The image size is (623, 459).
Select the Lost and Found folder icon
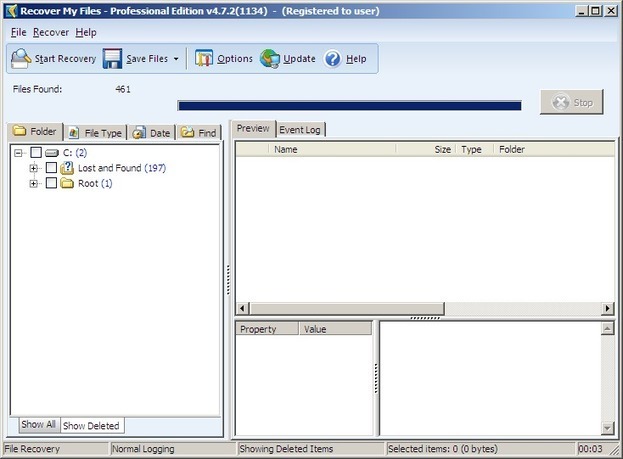point(68,168)
